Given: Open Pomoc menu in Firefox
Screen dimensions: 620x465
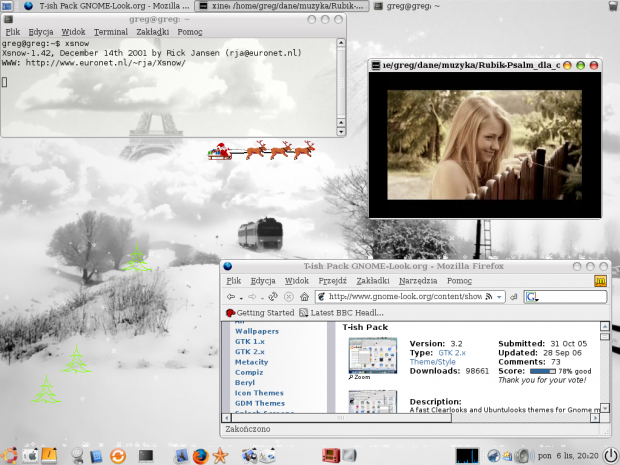Looking at the screenshot, I should coord(459,281).
